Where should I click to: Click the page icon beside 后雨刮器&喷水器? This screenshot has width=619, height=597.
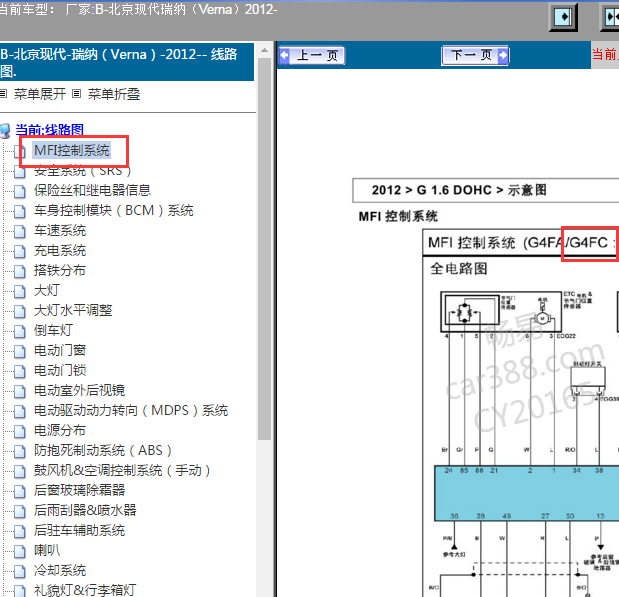tap(19, 511)
